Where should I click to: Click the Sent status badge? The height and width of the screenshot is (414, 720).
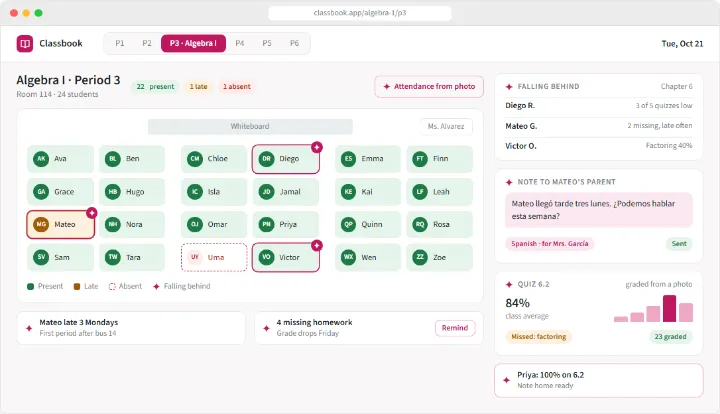tap(679, 244)
